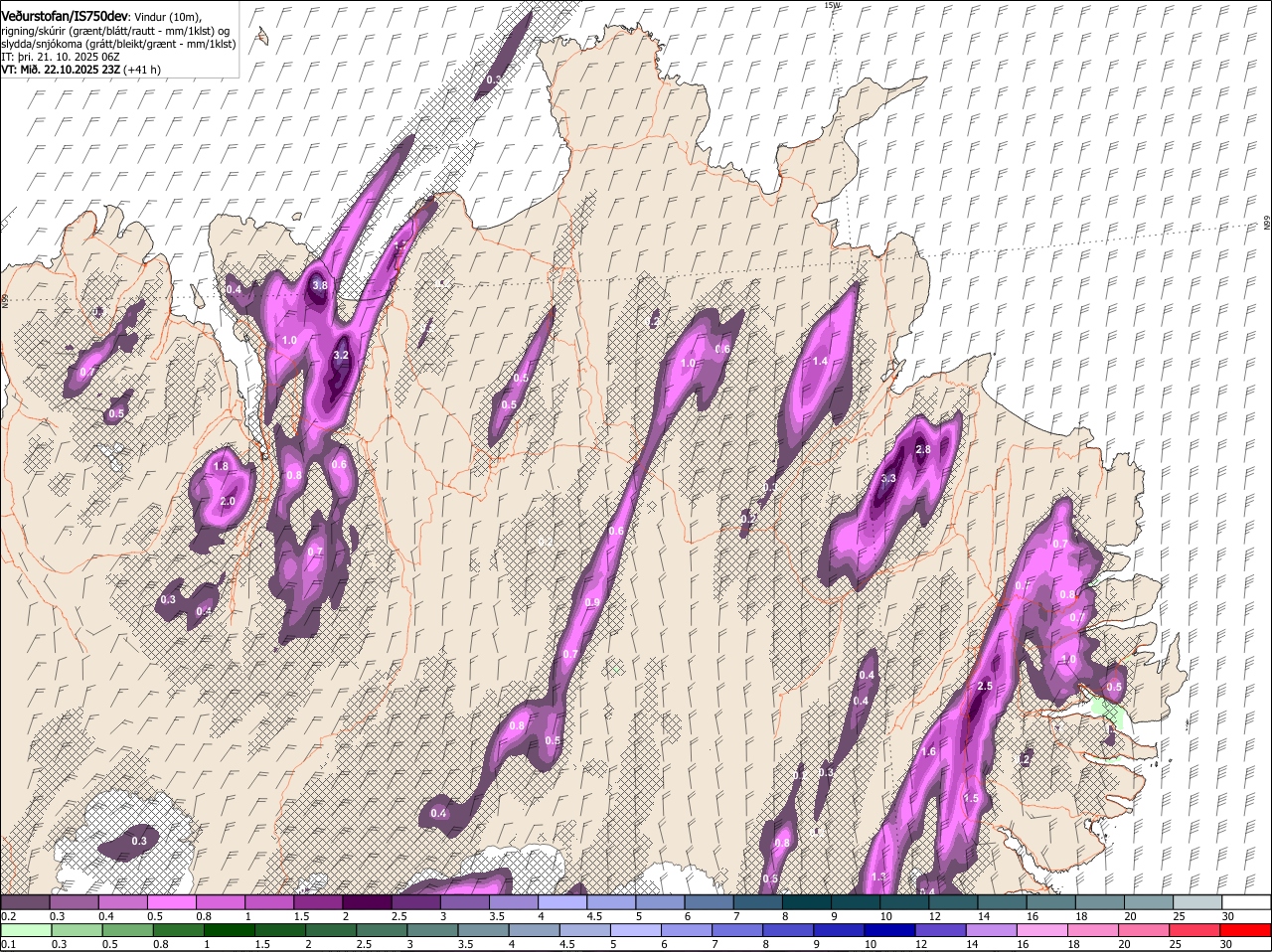
Task: Click the snow legend swatch between 6 and 7
Action: click(710, 902)
